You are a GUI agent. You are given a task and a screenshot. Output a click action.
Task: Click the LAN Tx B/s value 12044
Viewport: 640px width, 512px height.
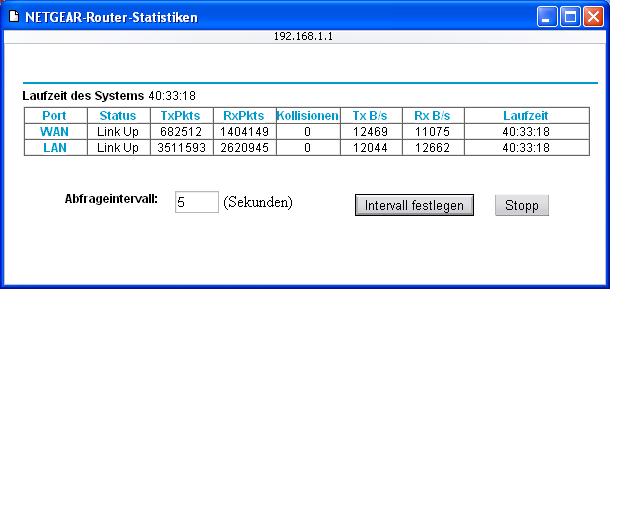pos(370,148)
